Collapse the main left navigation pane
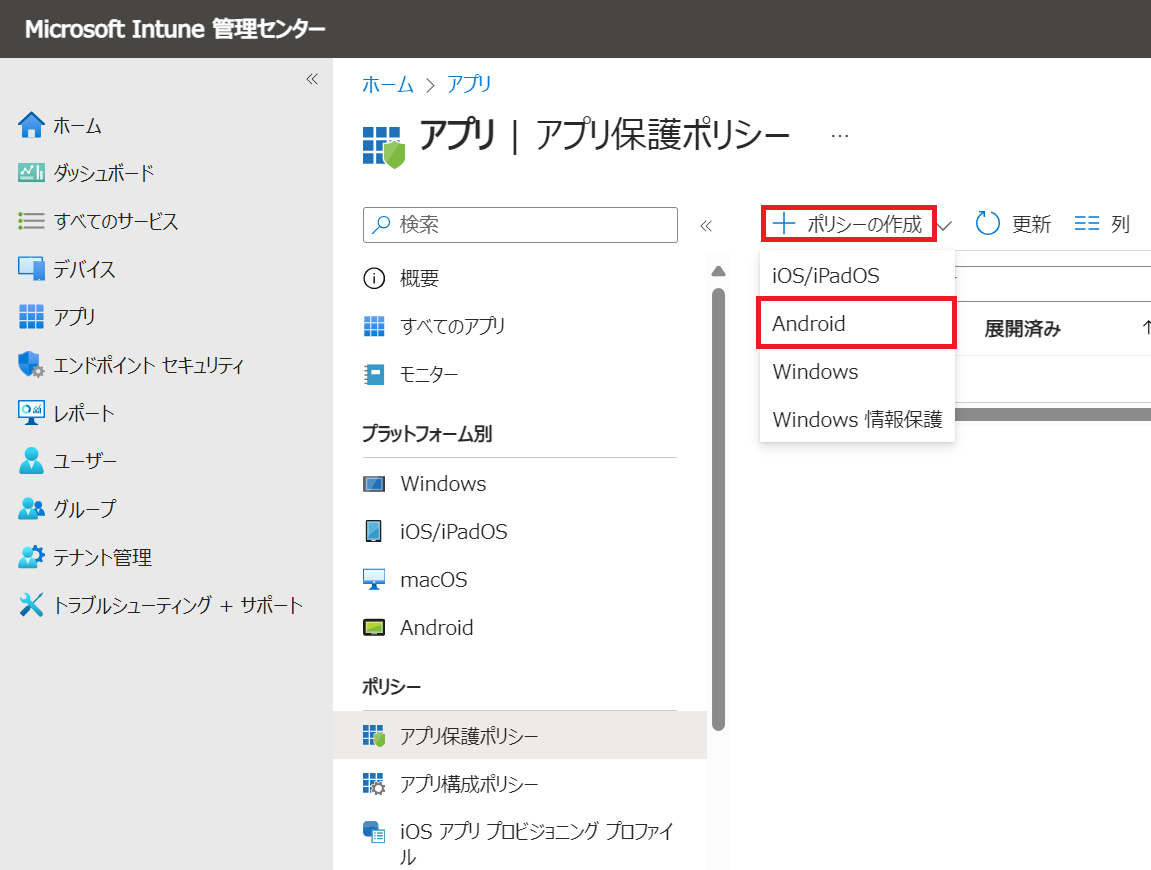Viewport: 1151px width, 870px height. [x=312, y=79]
